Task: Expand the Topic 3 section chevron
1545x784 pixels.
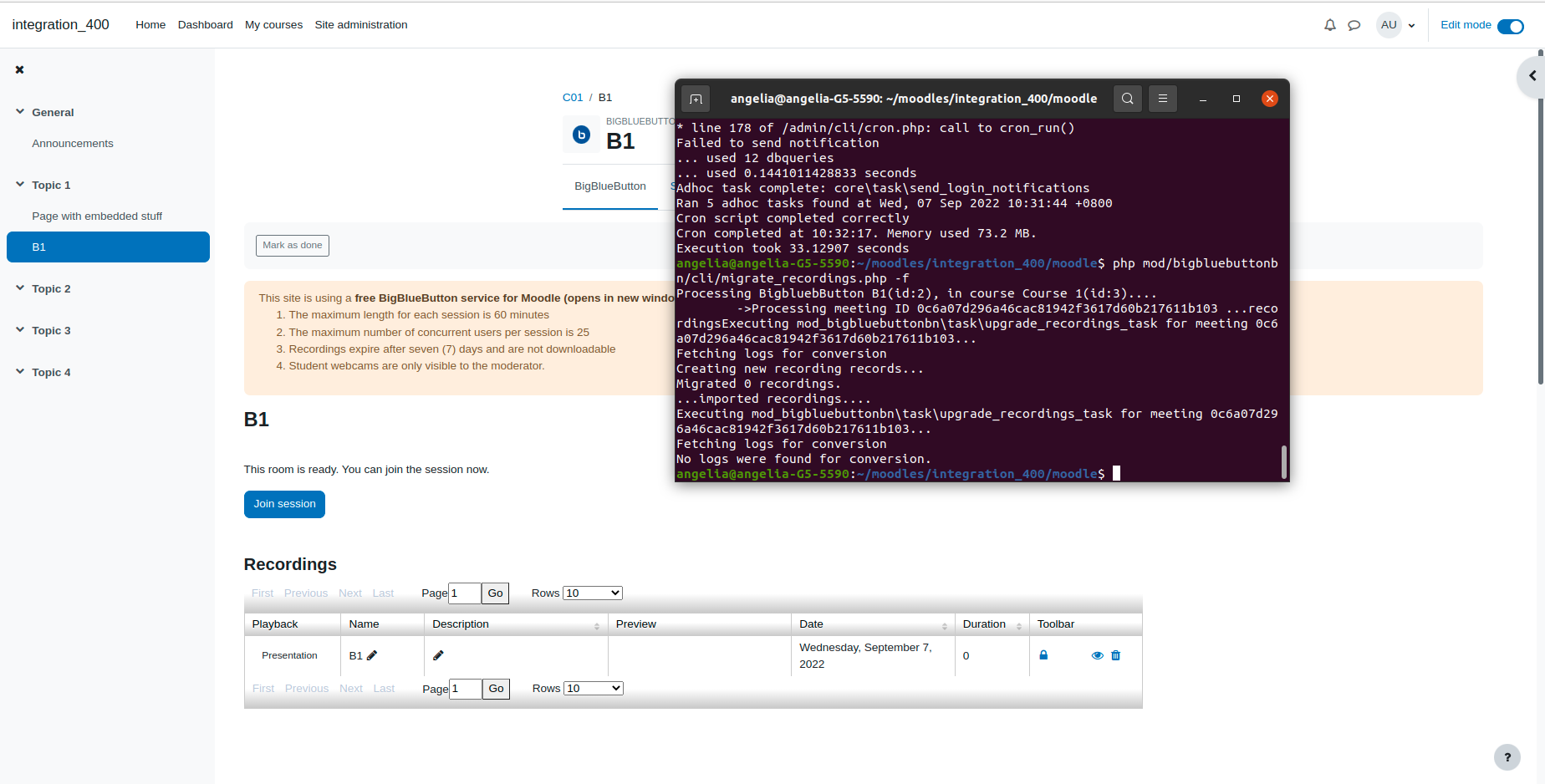Action: [x=20, y=329]
